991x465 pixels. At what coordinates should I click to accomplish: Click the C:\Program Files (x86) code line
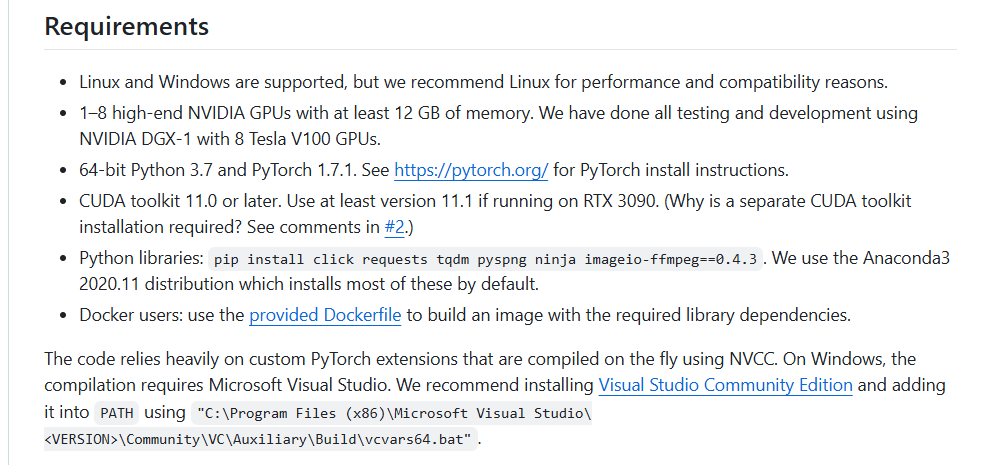pos(392,413)
